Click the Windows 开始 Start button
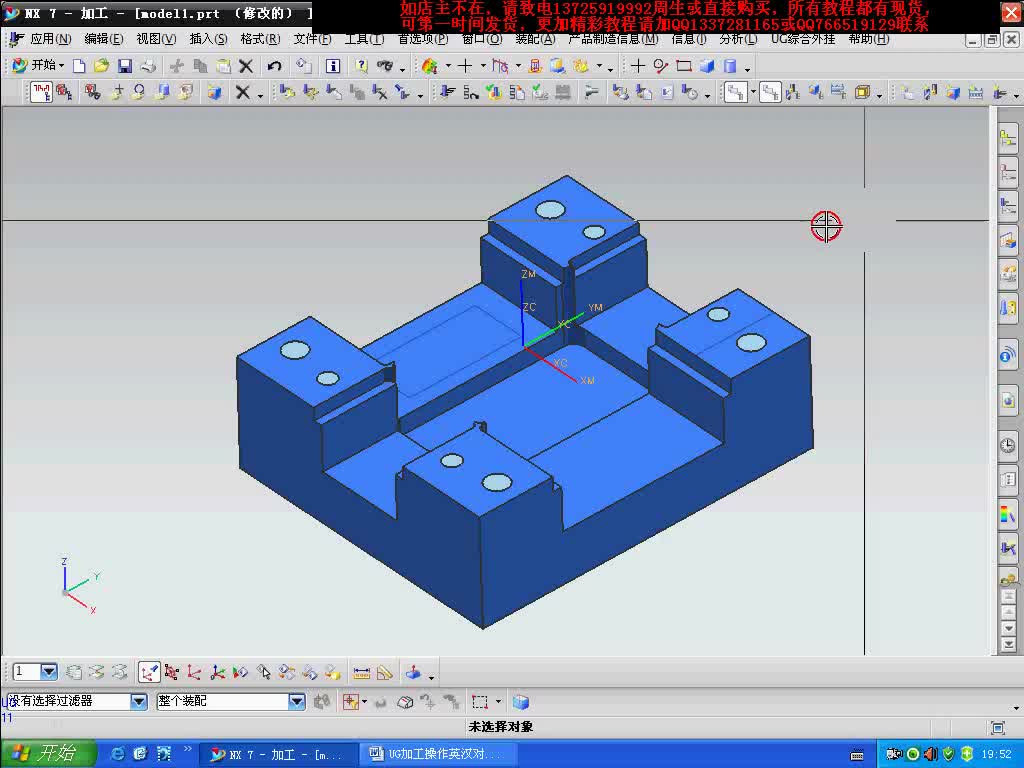The width and height of the screenshot is (1024, 768). (x=48, y=754)
